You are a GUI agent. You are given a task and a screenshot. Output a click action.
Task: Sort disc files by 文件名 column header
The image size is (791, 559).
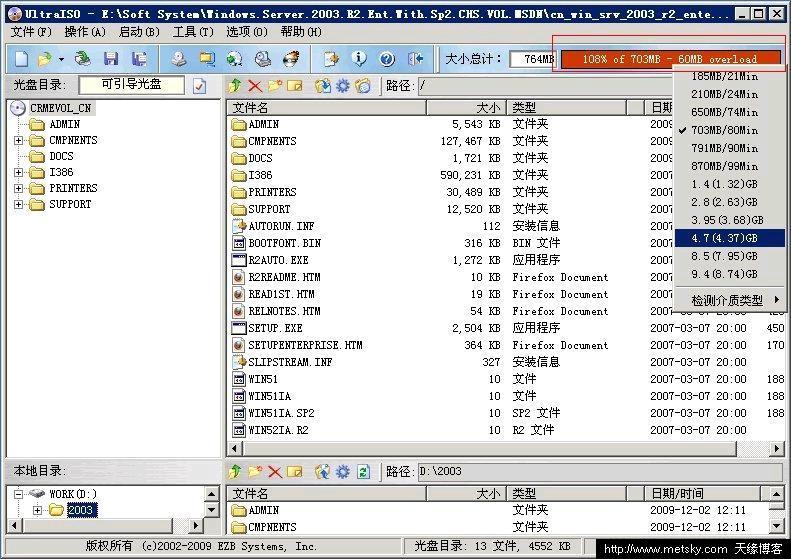click(327, 107)
